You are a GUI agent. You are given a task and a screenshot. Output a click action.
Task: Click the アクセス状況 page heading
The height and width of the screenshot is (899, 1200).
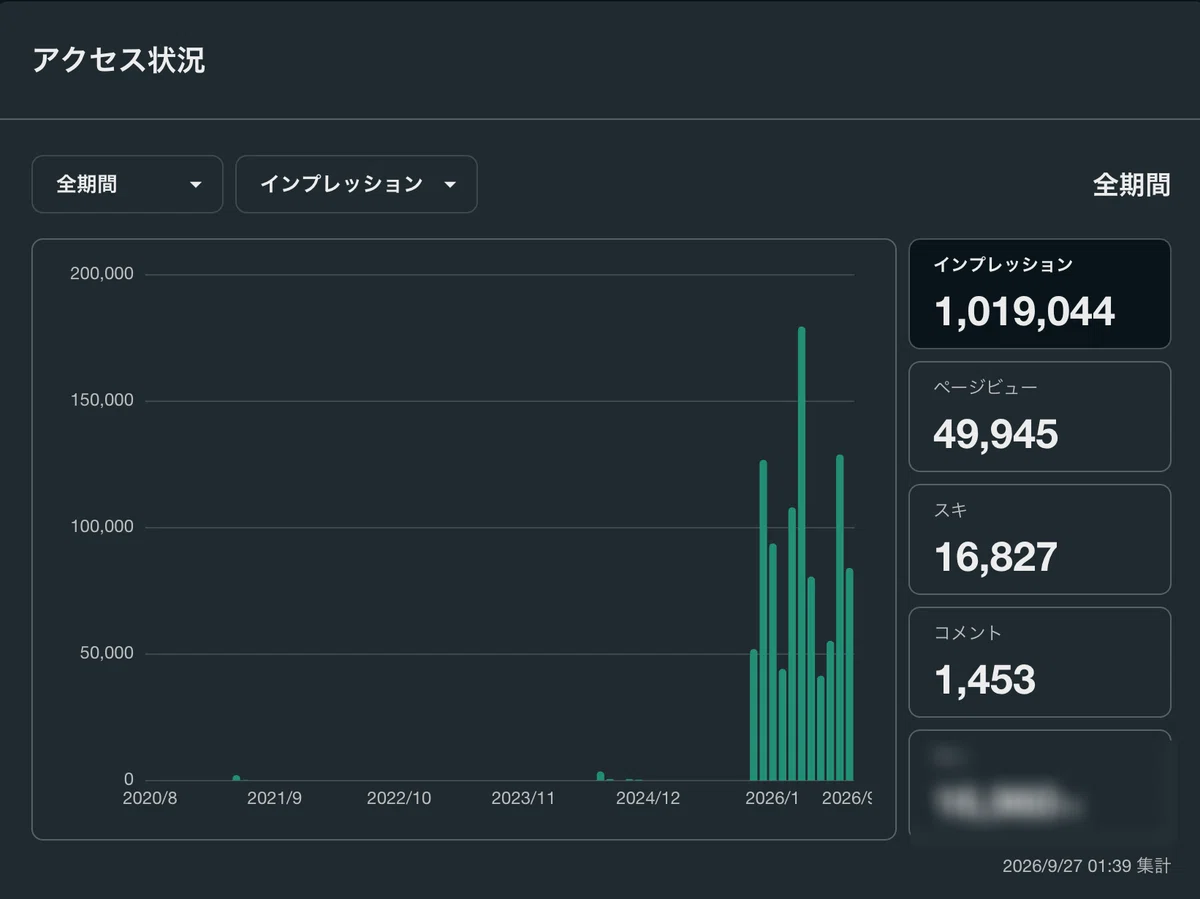[x=119, y=60]
